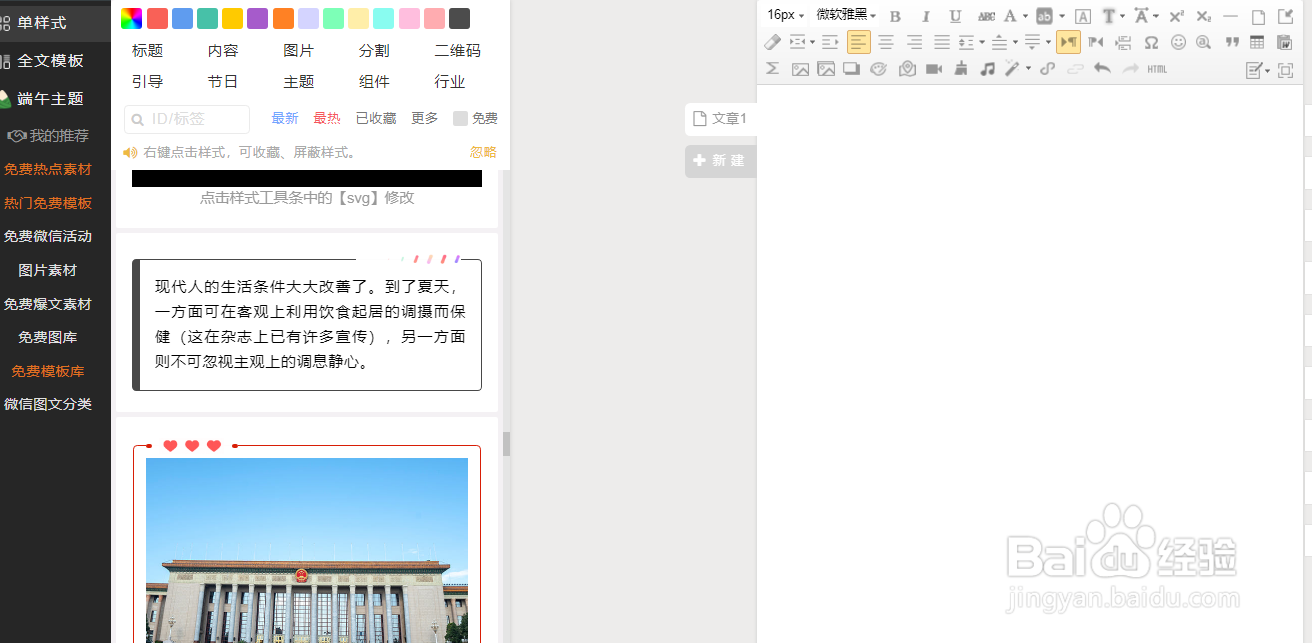
Task: Switch to the 文章1 article tab
Action: 720,118
